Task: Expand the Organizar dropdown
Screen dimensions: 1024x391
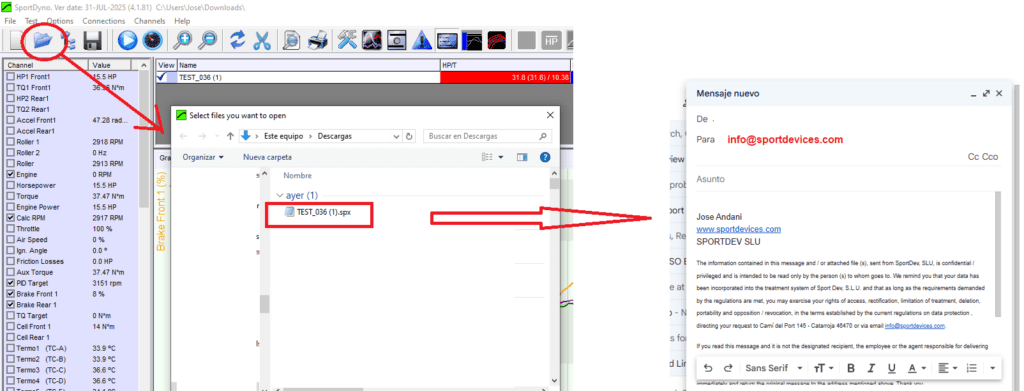Action: point(203,157)
